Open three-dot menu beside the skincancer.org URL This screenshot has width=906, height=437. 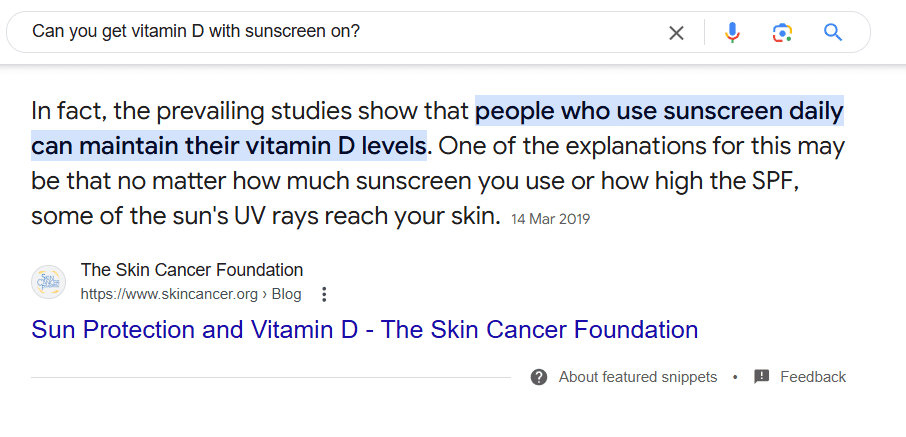(x=323, y=294)
